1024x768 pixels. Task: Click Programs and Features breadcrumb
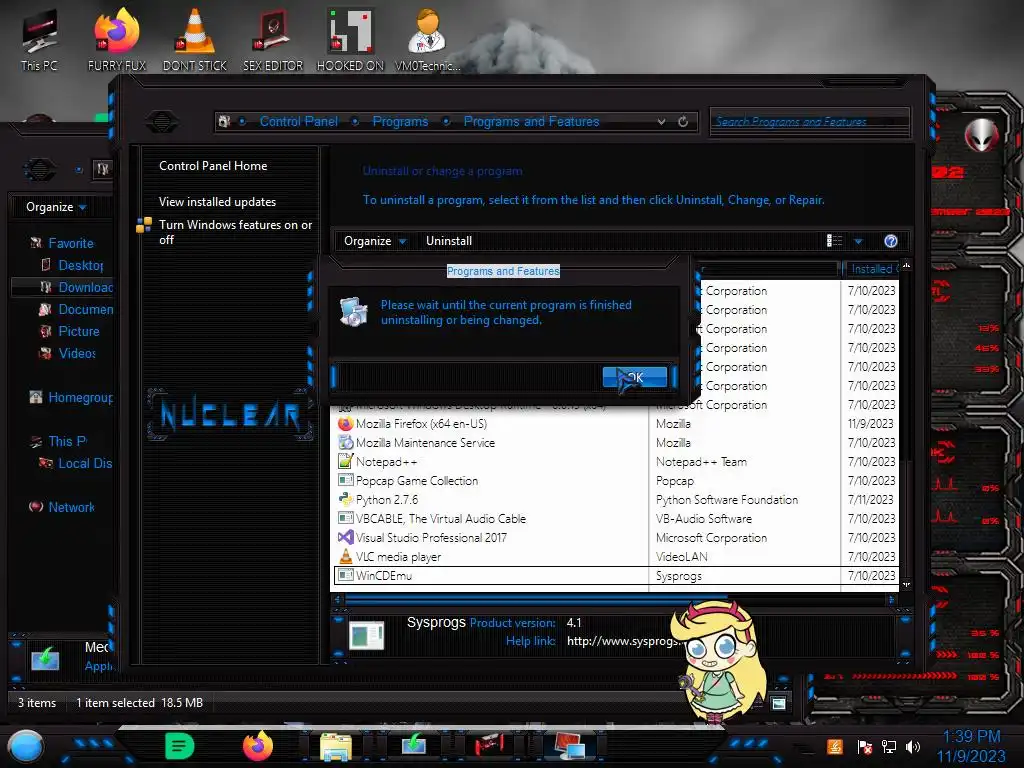pyautogui.click(x=531, y=121)
